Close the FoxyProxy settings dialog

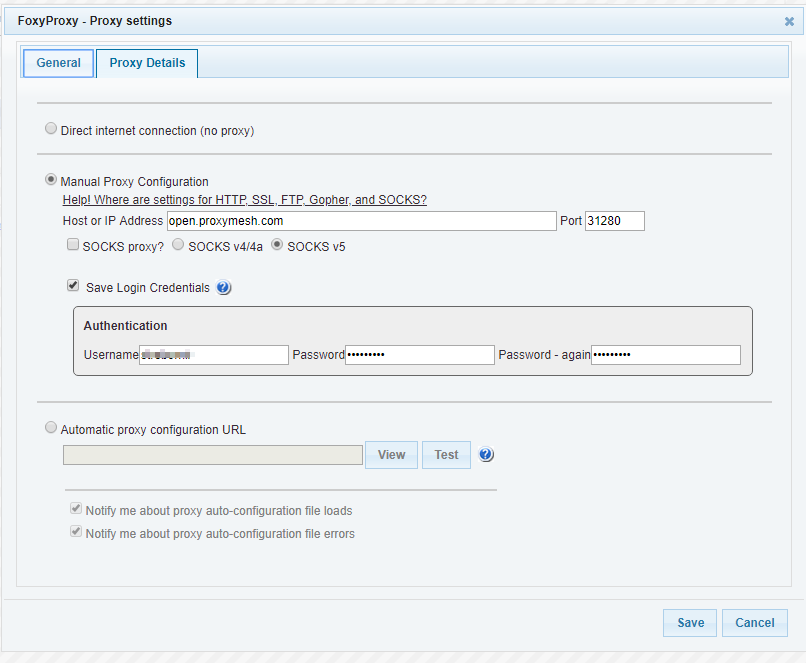(x=789, y=21)
